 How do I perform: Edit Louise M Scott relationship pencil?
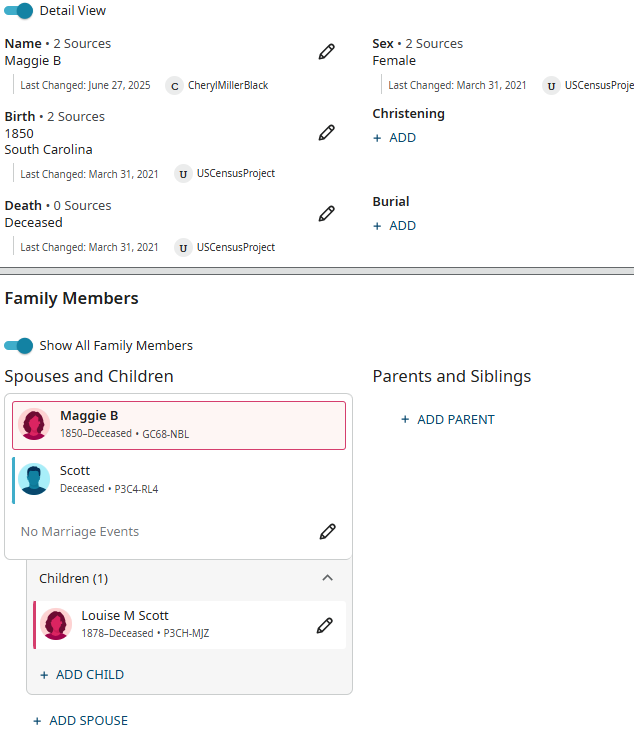[324, 625]
